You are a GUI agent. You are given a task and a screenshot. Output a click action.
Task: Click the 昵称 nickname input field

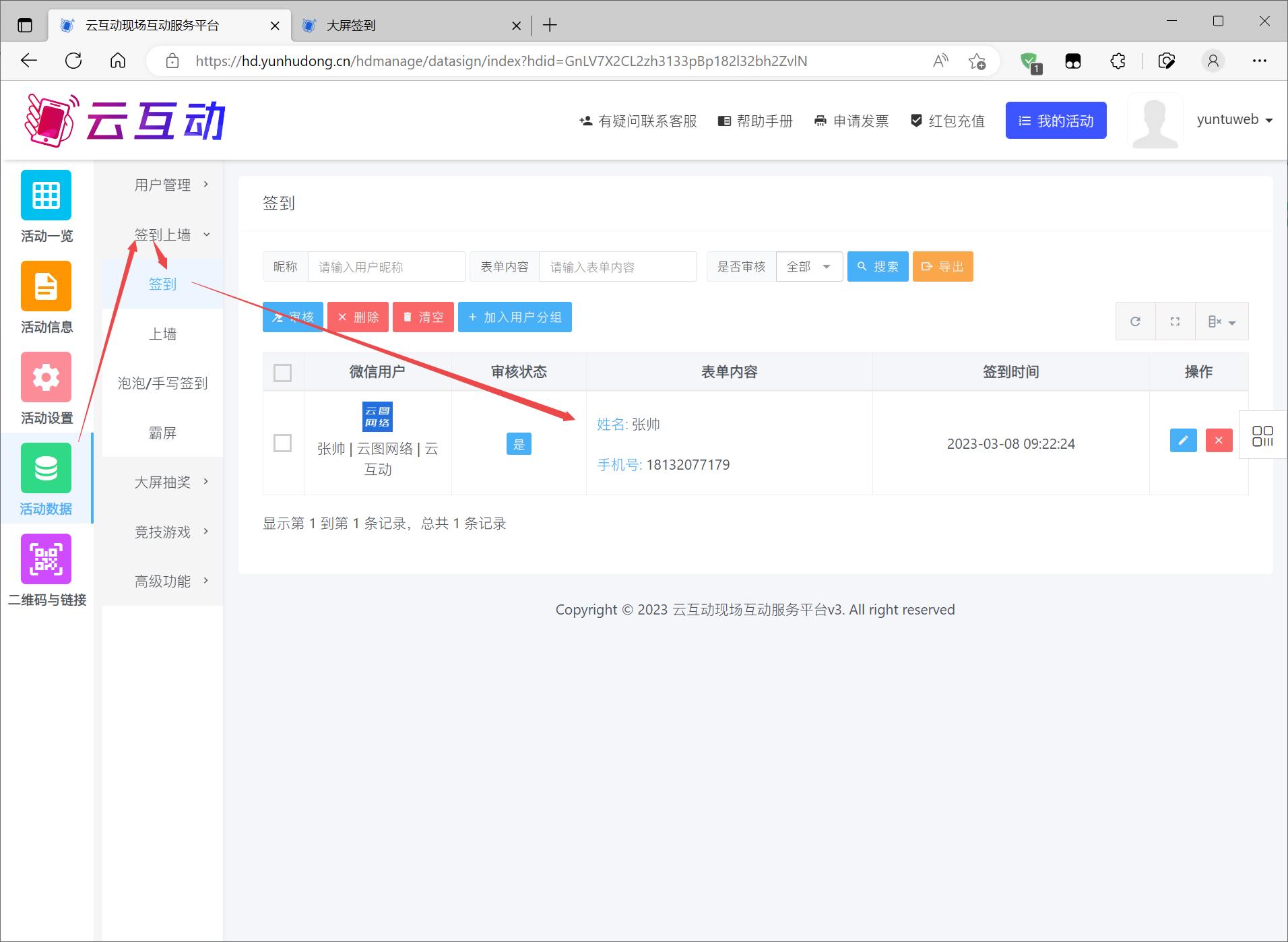click(386, 267)
